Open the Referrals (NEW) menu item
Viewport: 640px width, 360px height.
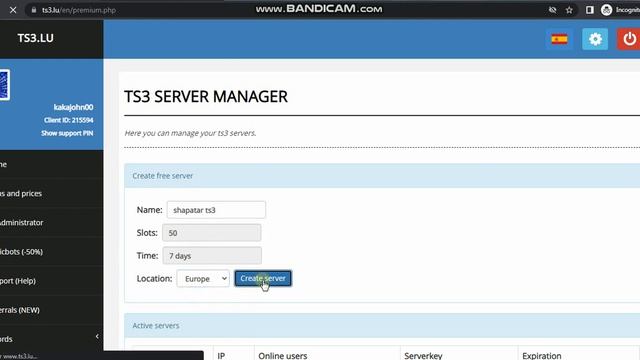click(x=51, y=310)
